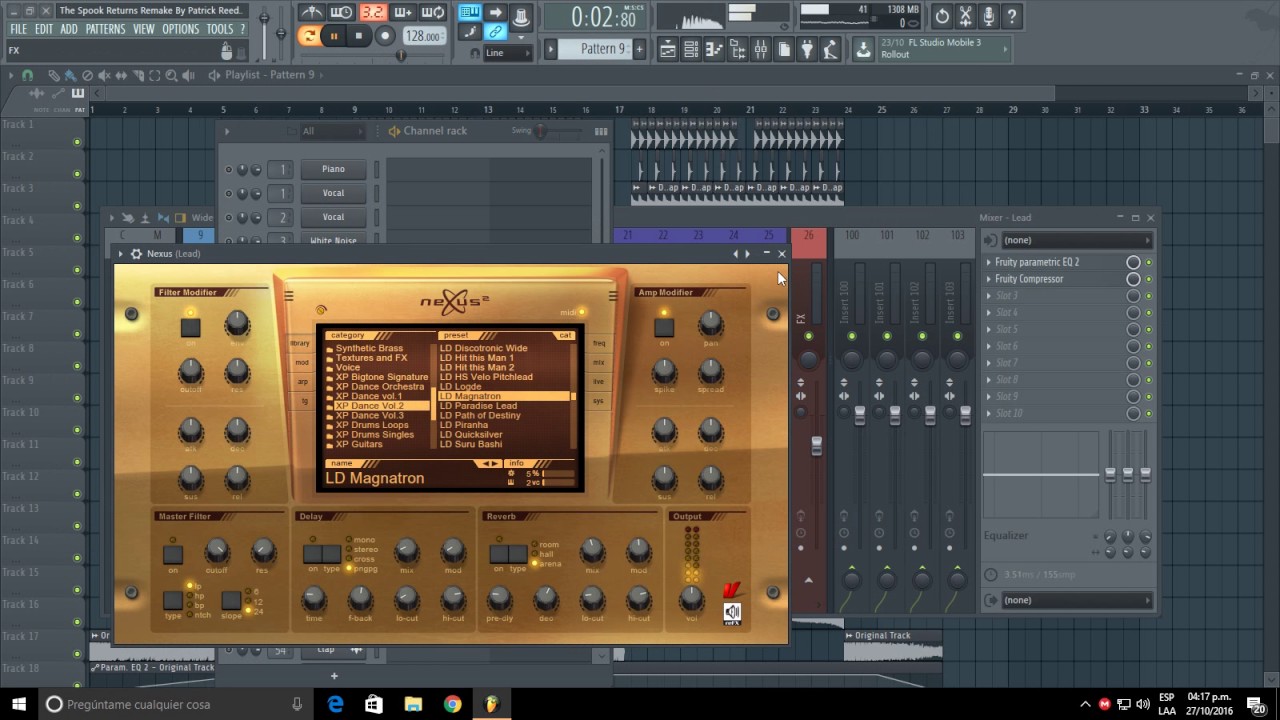The width and height of the screenshot is (1280, 720).
Task: Open Microsoft Edge in taskbar
Action: click(336, 704)
